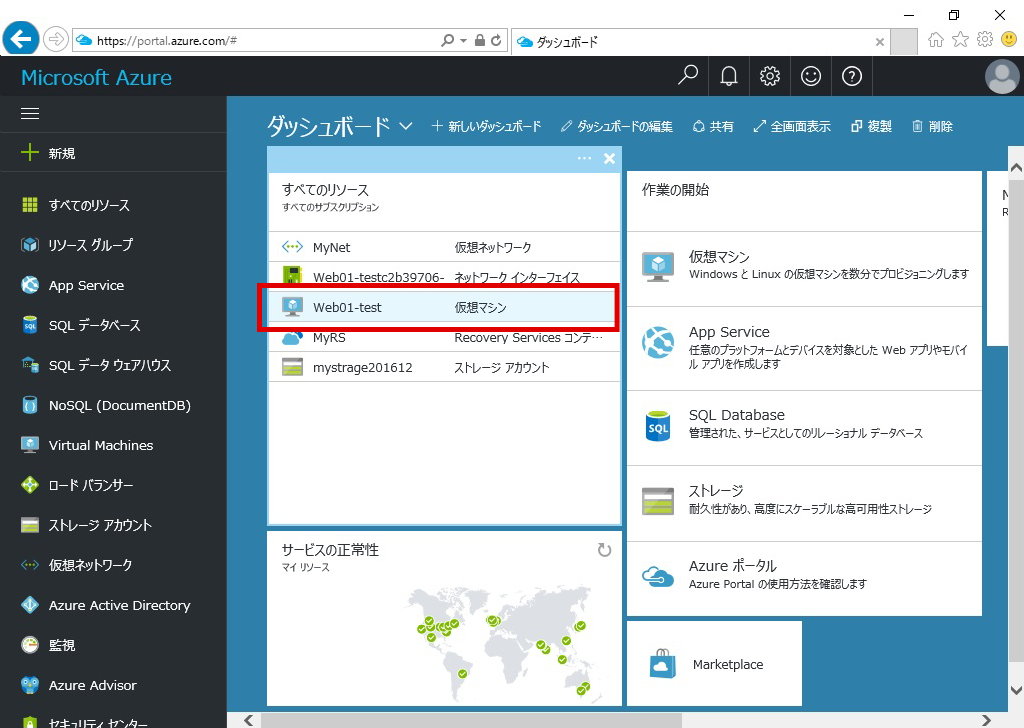This screenshot has height=728, width=1024.
Task: Open the mystrage201612 storage account row
Action: 444,367
